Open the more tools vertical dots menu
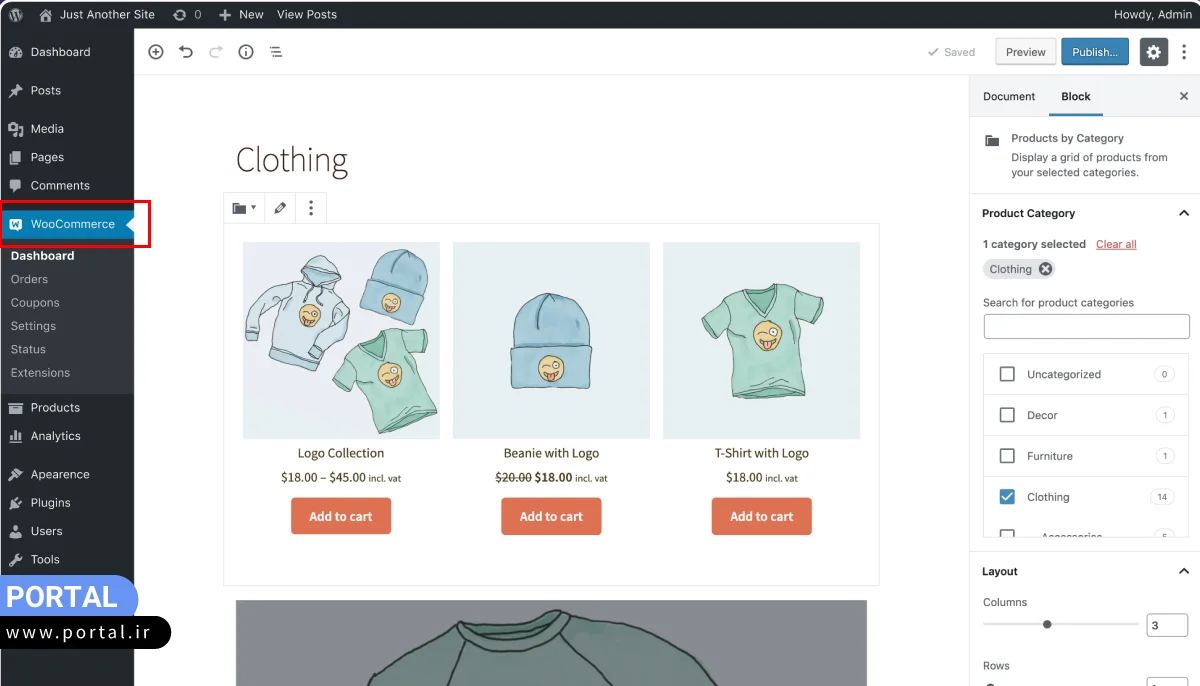The image size is (1200, 686). point(1184,52)
